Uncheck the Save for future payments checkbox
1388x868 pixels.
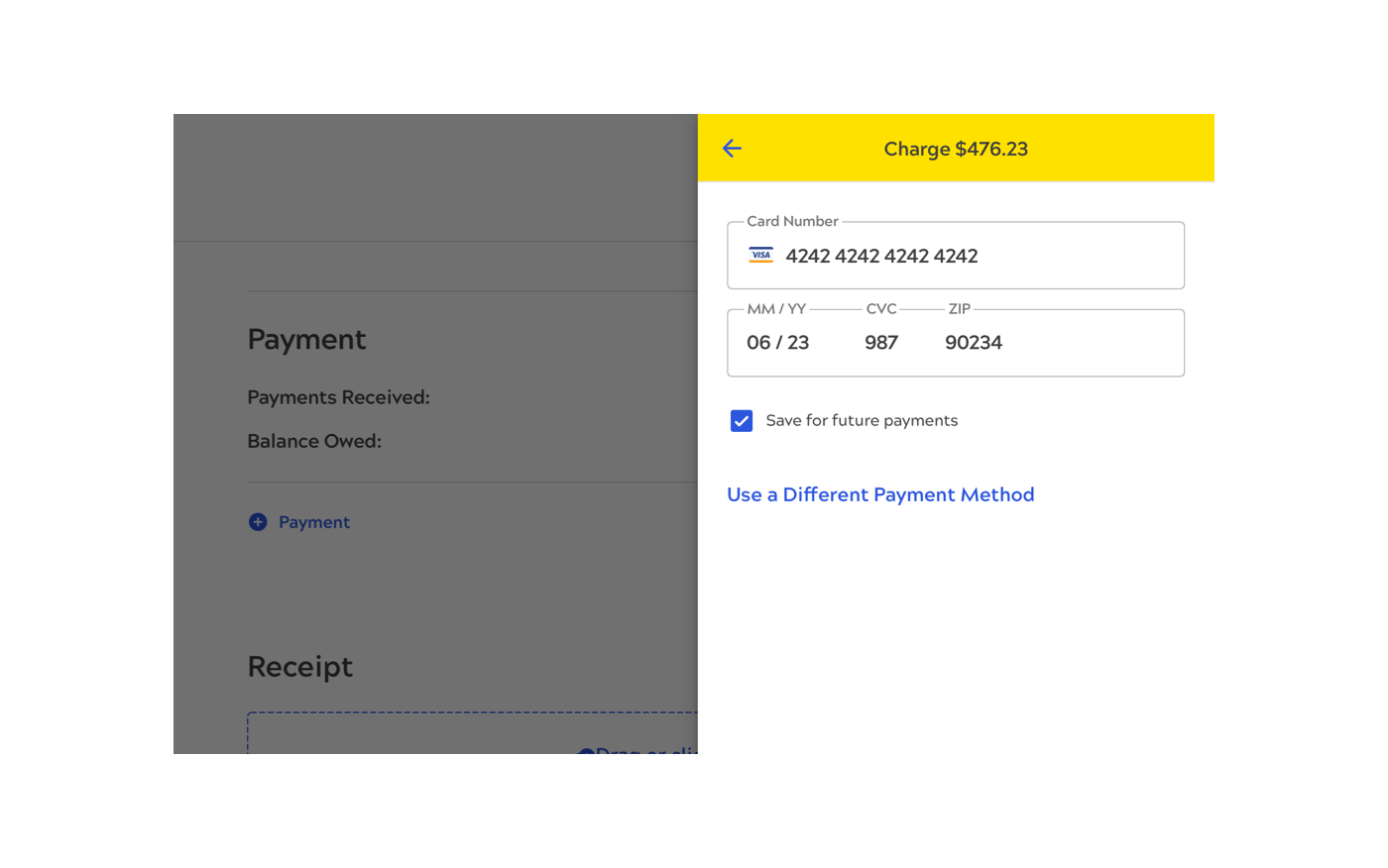[742, 421]
